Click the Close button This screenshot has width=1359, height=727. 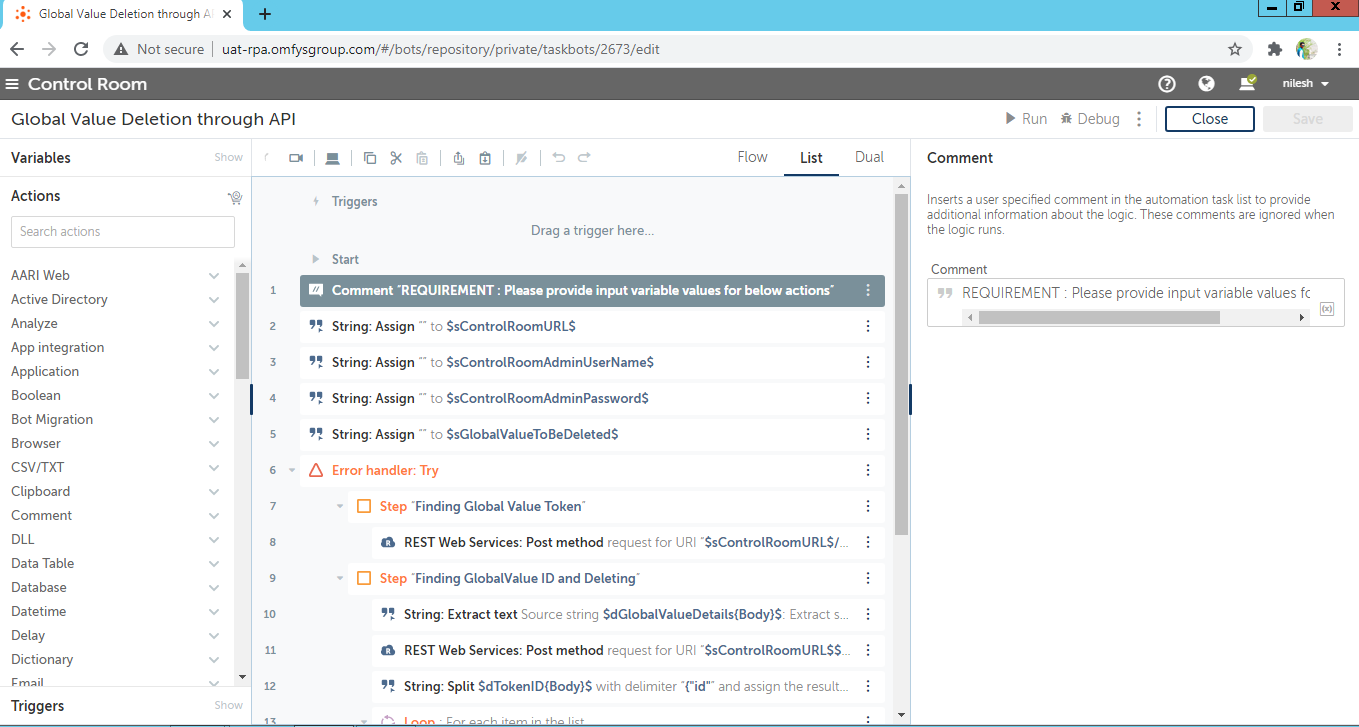click(x=1209, y=119)
